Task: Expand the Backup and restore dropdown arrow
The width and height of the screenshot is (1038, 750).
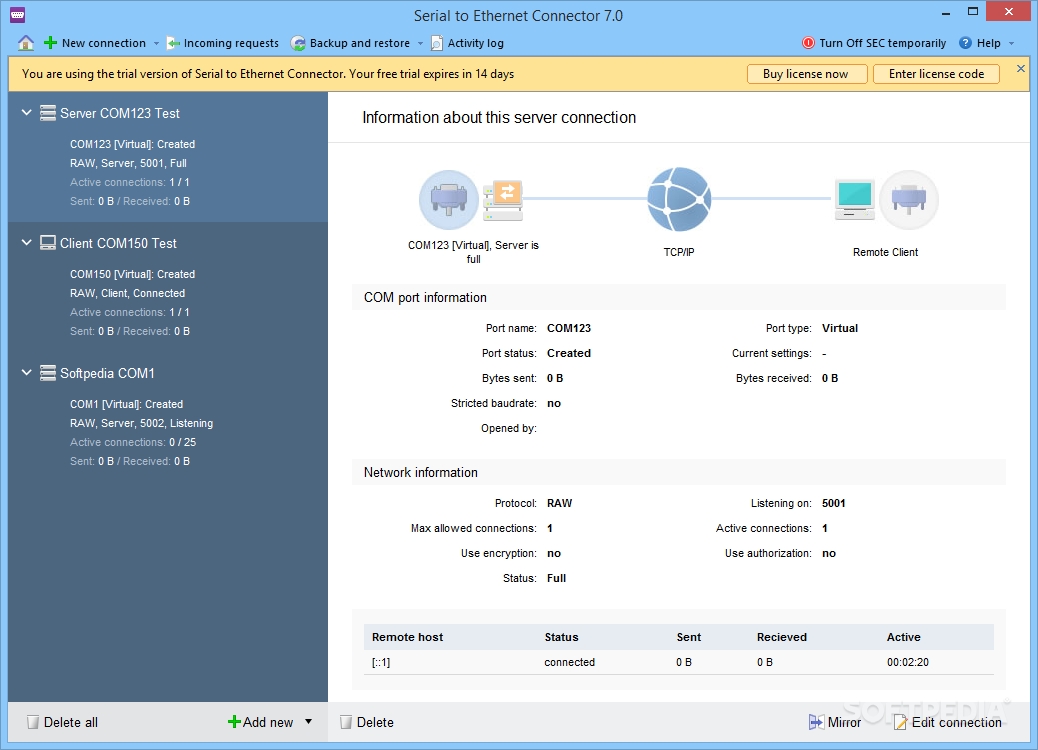Action: 420,44
